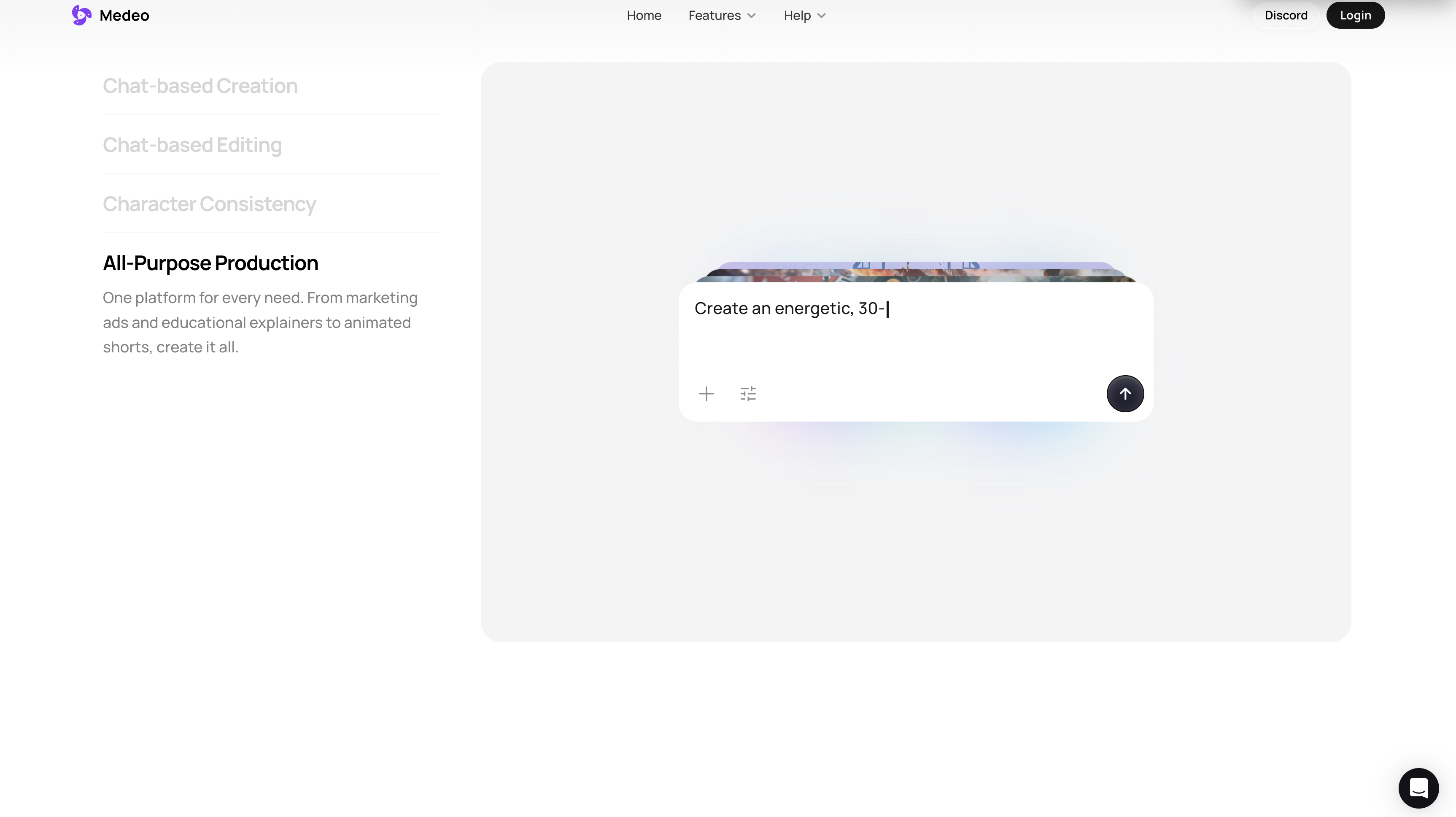Open the prompt settings sliders icon
Image resolution: width=1456 pixels, height=817 pixels.
coord(748,393)
